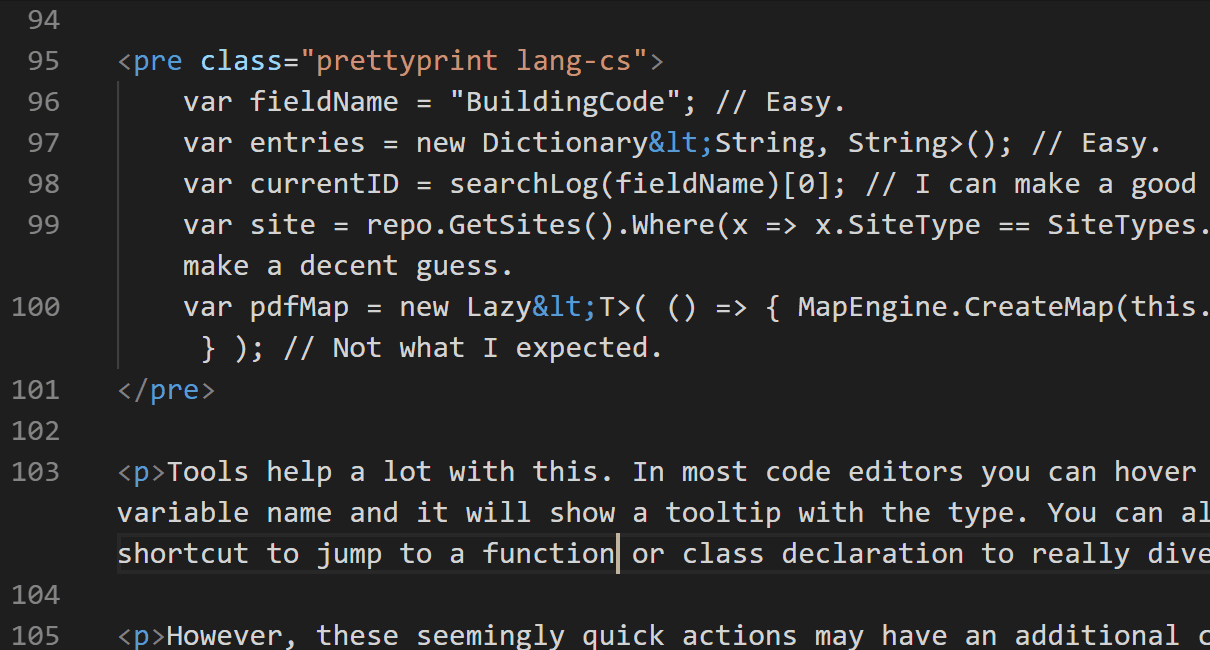Viewport: 1210px width, 650px height.
Task: Click the searchLog function call
Action: [x=523, y=185]
